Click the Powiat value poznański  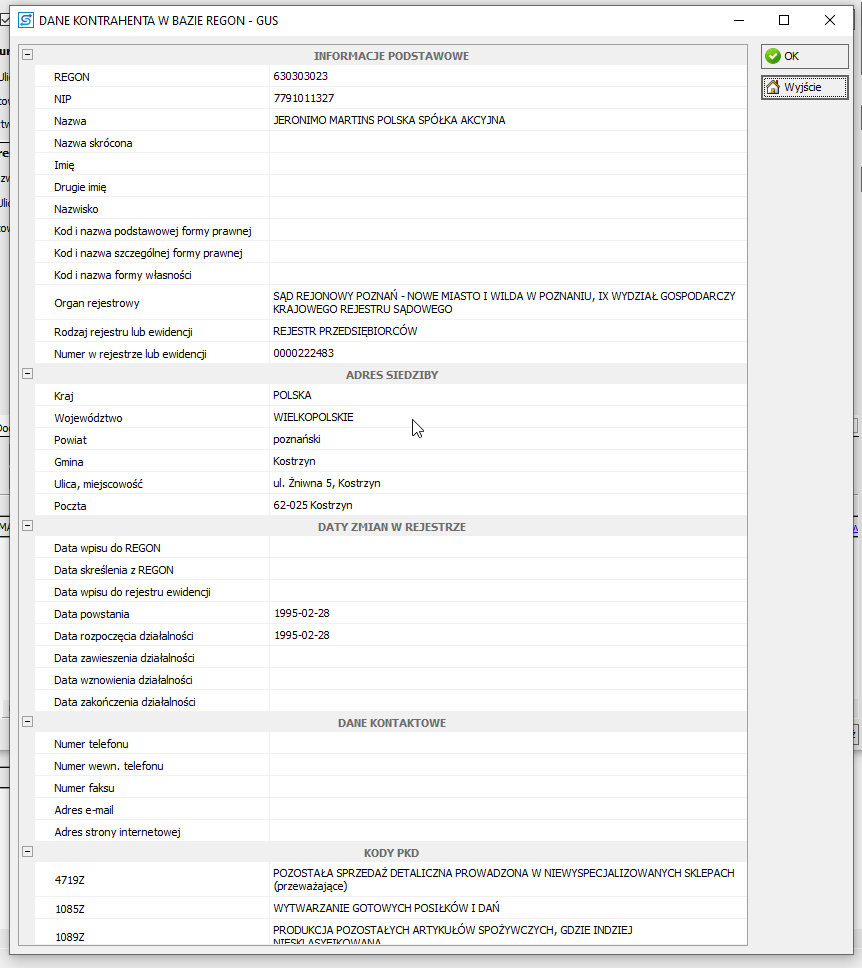(x=297, y=440)
